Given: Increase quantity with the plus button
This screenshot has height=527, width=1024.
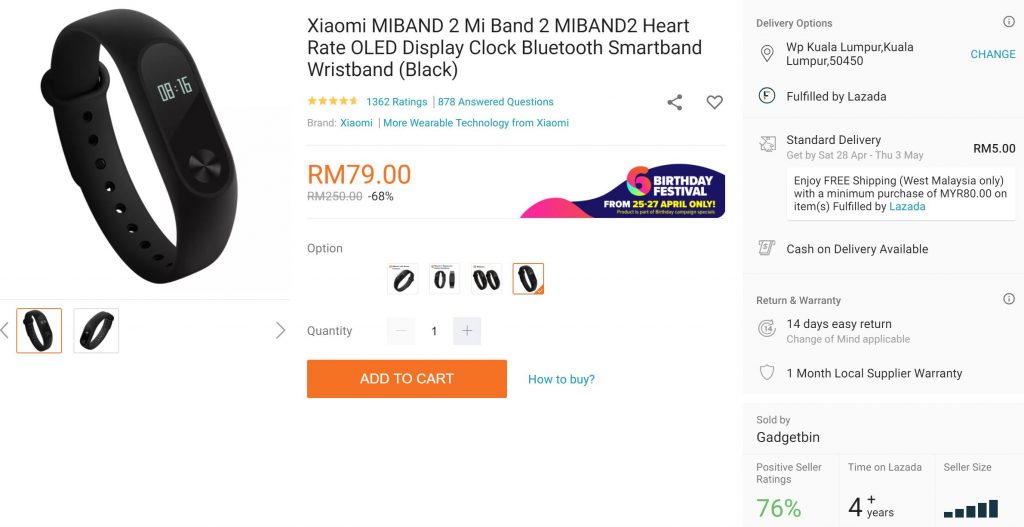Looking at the screenshot, I should [x=467, y=331].
